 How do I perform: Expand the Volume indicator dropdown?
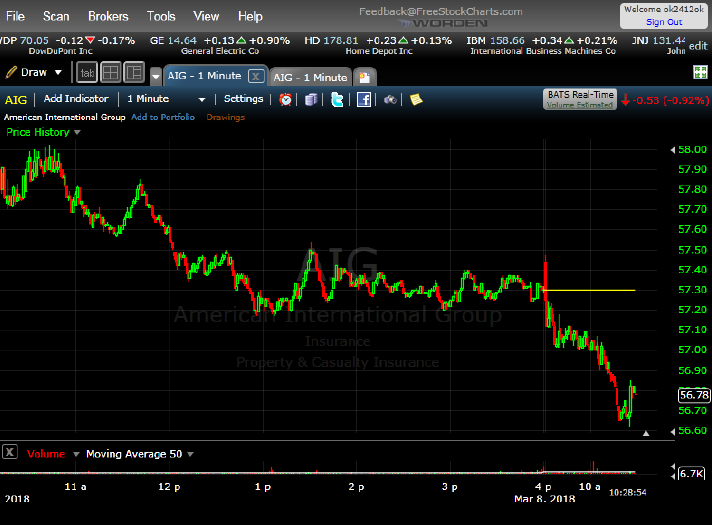76,454
